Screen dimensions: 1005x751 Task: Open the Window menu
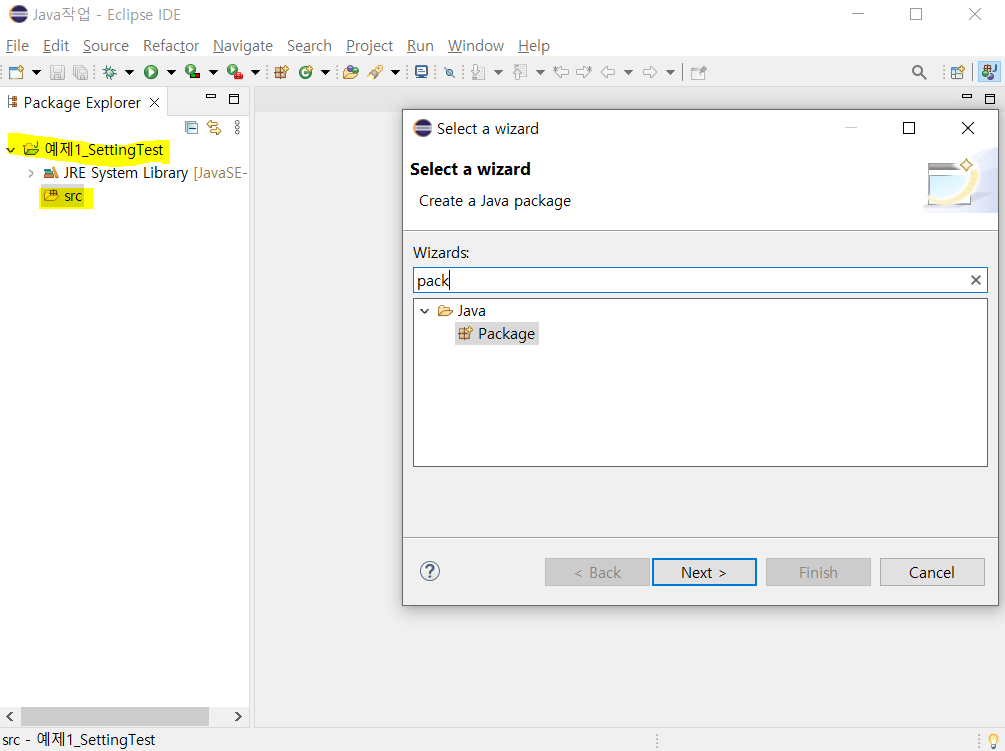click(x=476, y=46)
